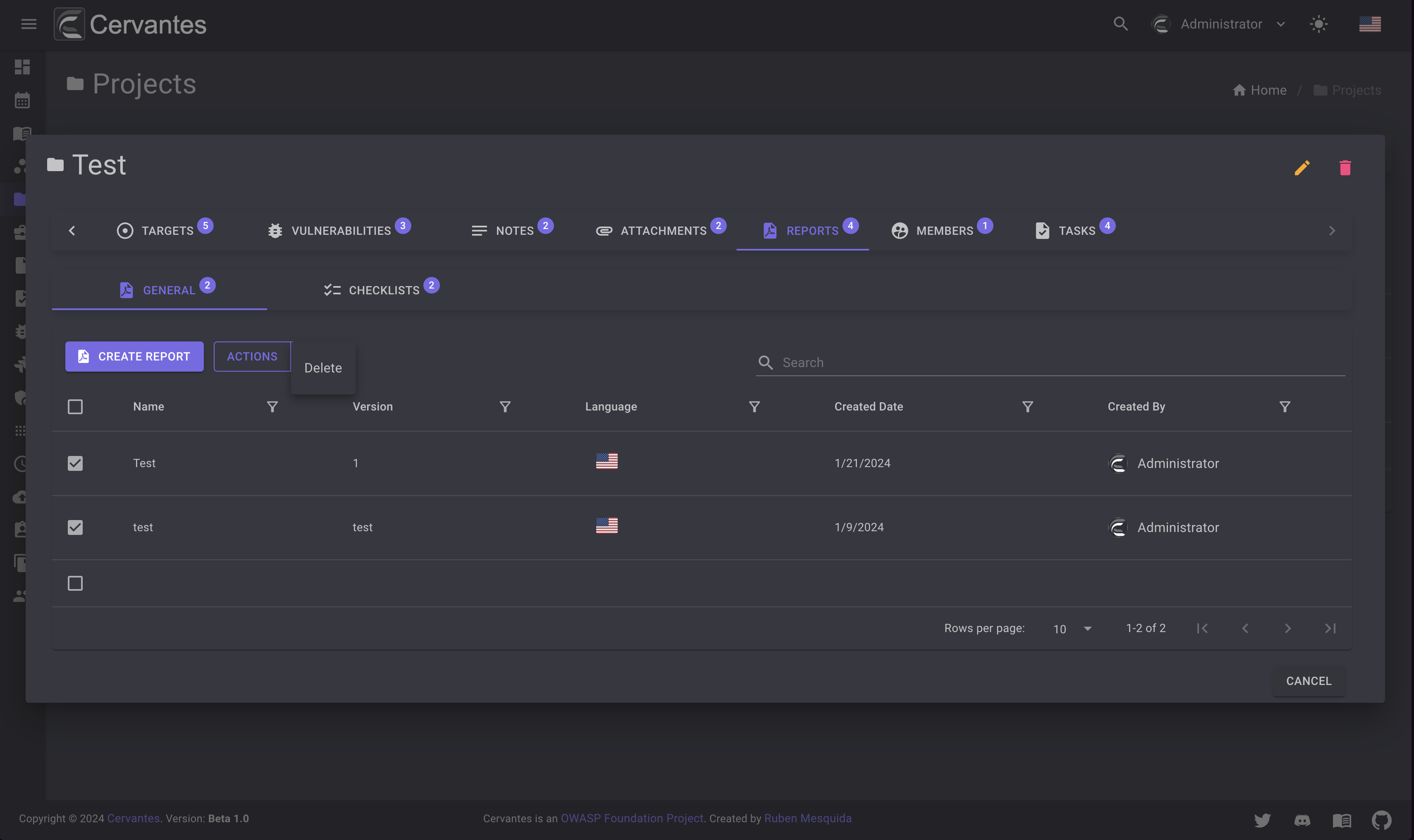Toggle the checkbox in the table footer row
1414x840 pixels.
click(x=75, y=583)
